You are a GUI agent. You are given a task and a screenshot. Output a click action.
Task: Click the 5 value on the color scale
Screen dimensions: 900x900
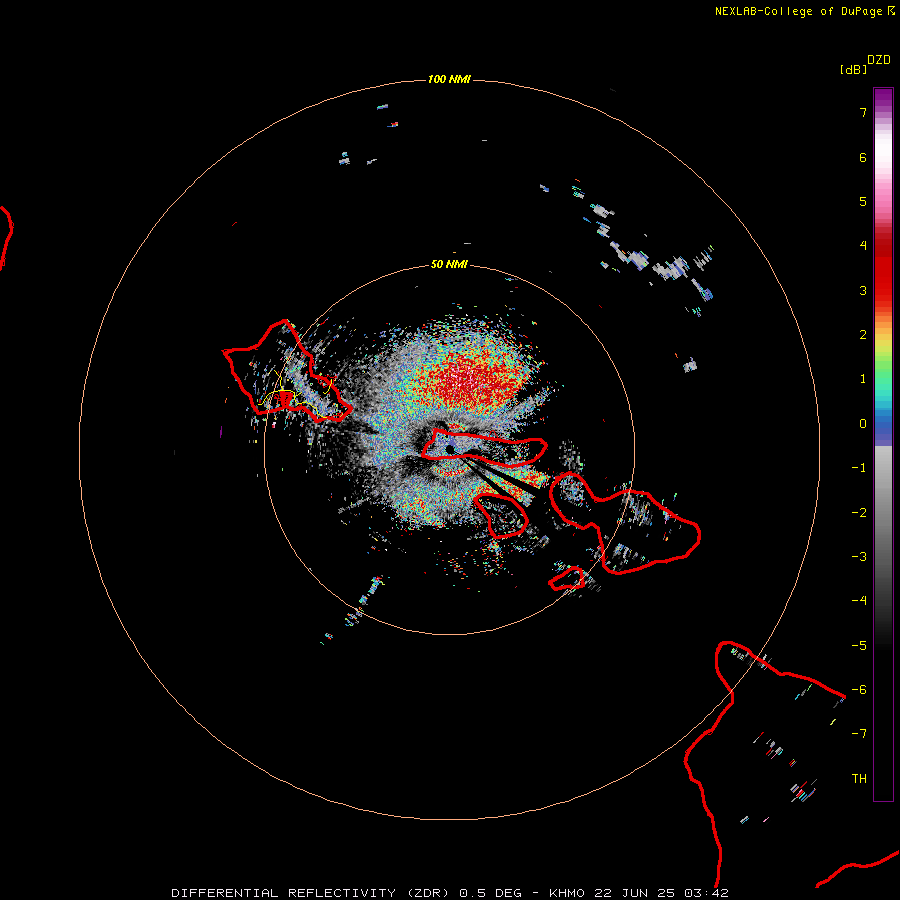(x=863, y=201)
